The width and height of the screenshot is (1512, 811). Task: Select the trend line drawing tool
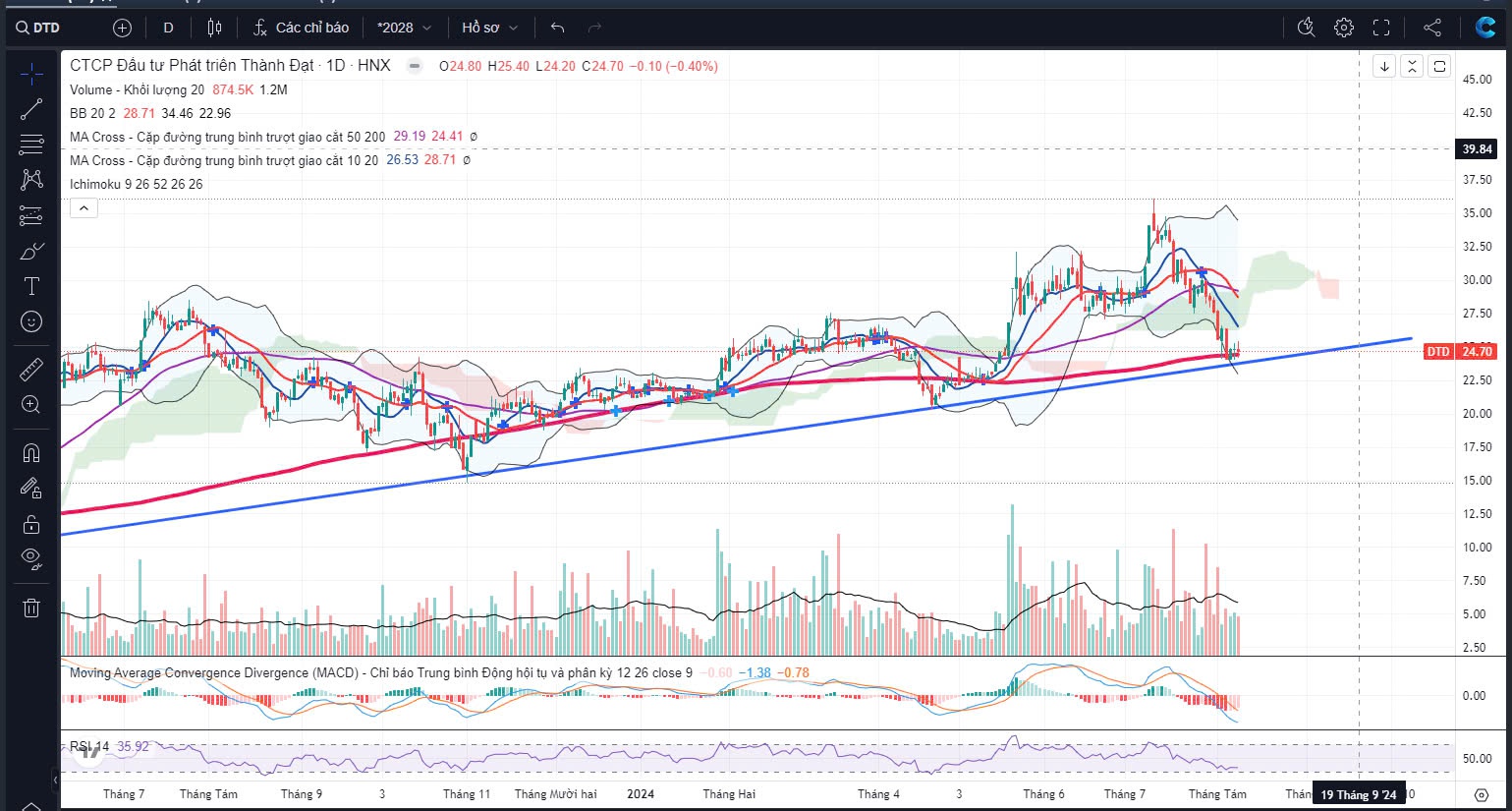(x=31, y=109)
